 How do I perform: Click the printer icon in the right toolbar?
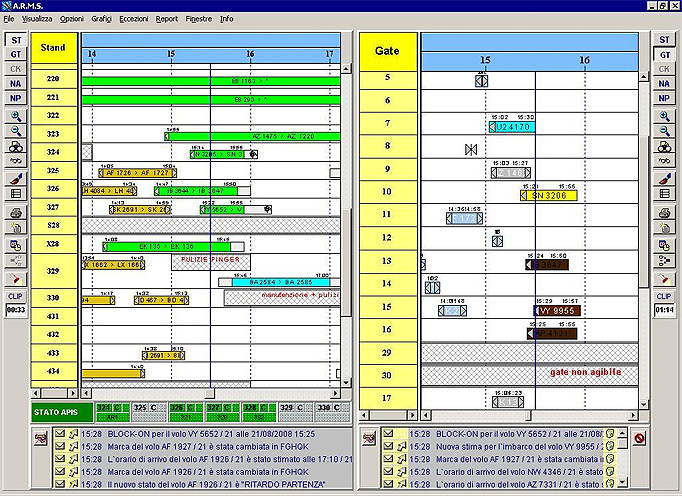[664, 213]
